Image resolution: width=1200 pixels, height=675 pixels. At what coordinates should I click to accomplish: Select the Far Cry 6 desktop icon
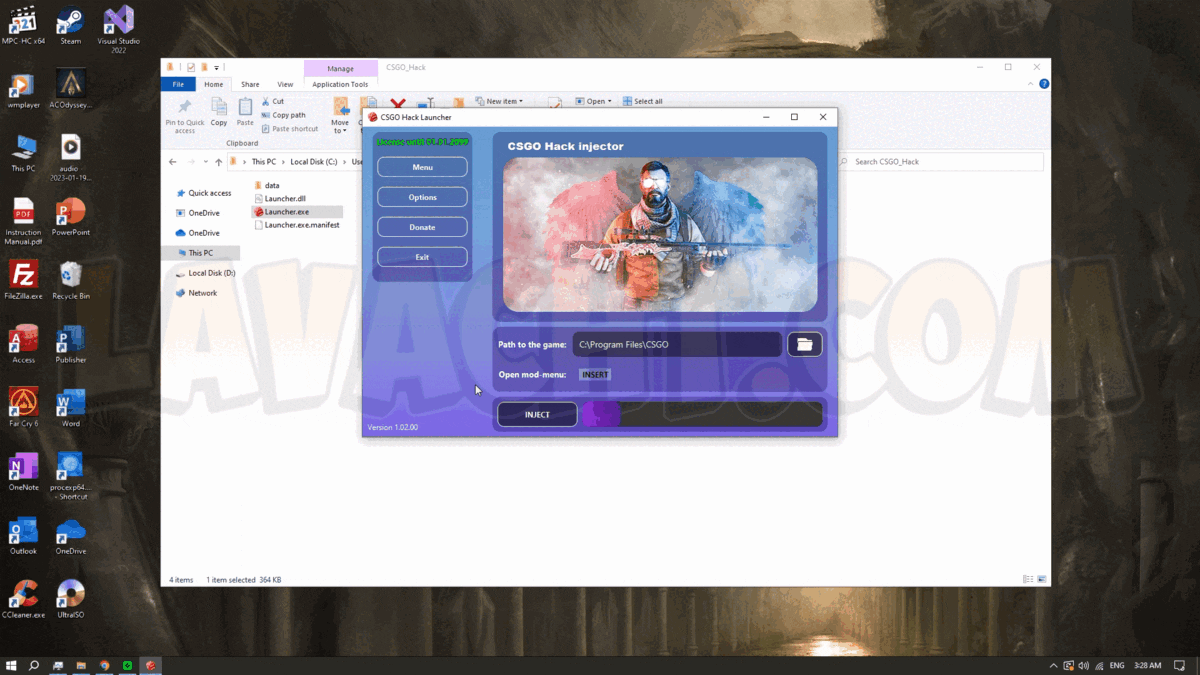(x=23, y=409)
